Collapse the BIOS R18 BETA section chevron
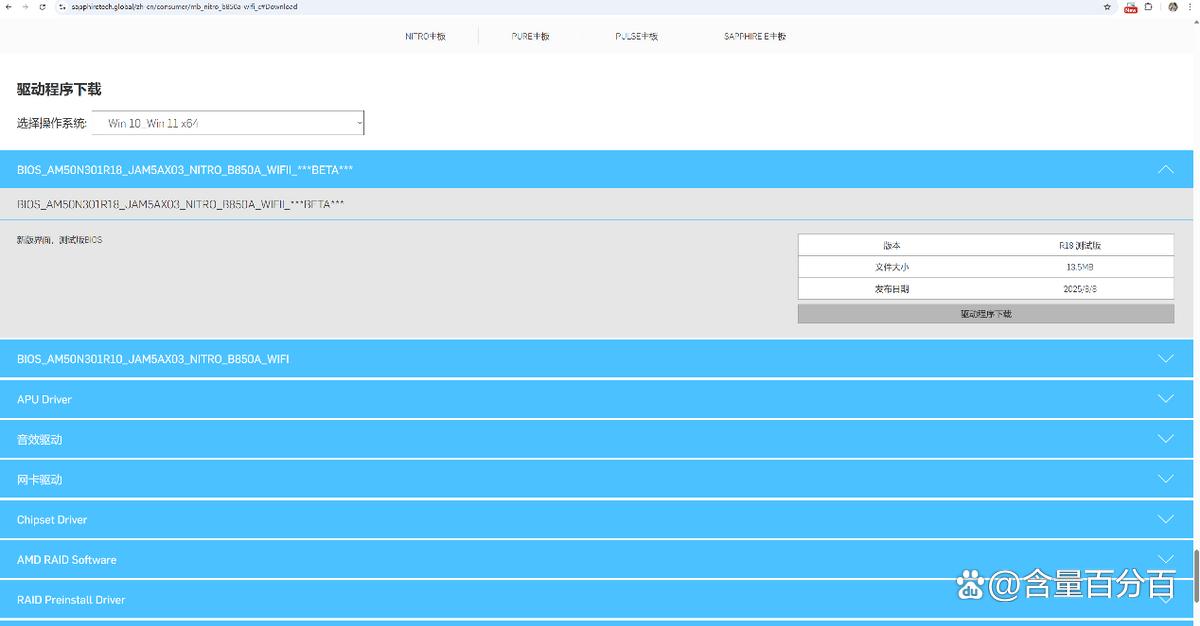Image resolution: width=1200 pixels, height=626 pixels. 1165,169
